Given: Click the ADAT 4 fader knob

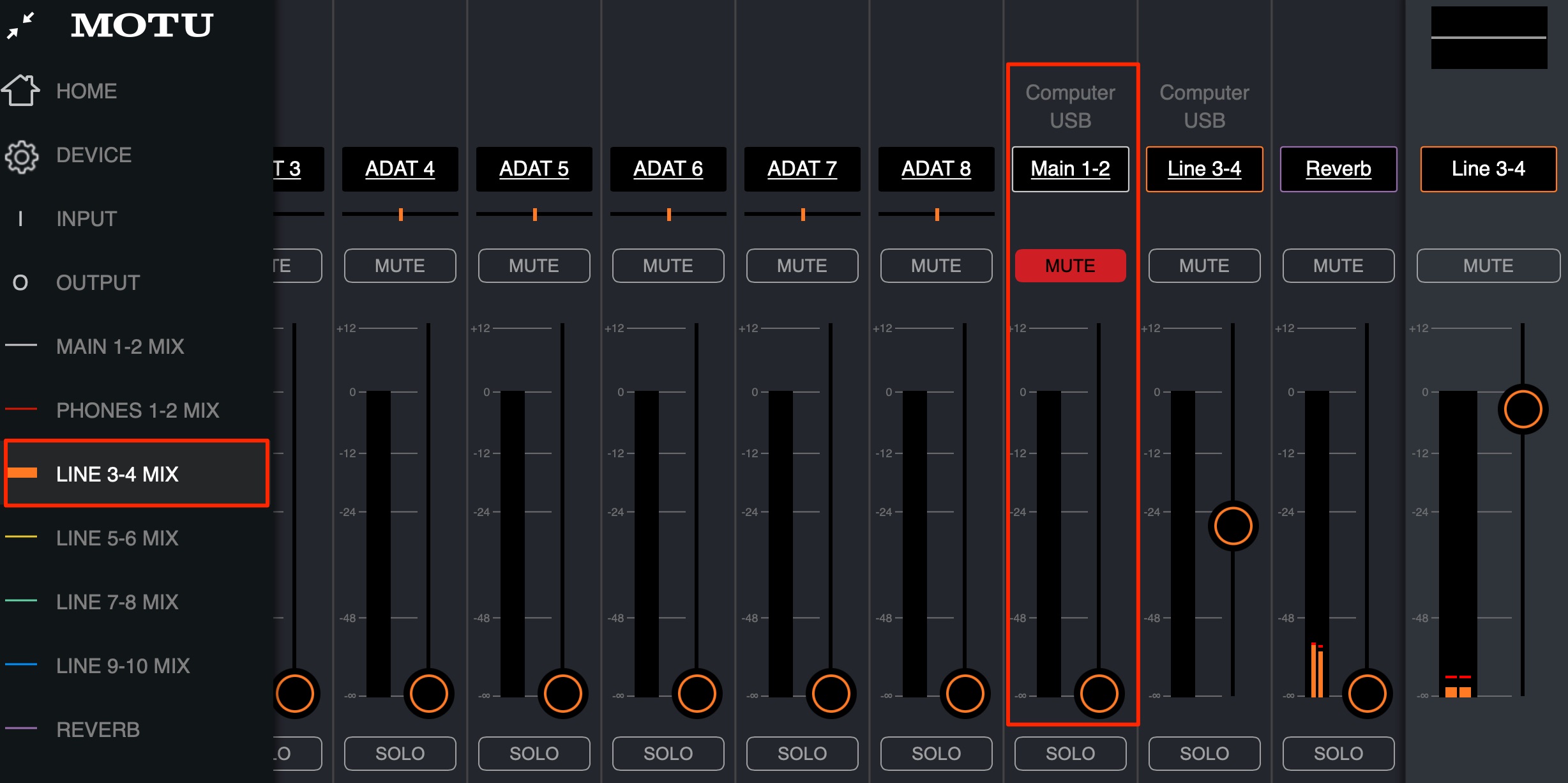Looking at the screenshot, I should tap(428, 694).
